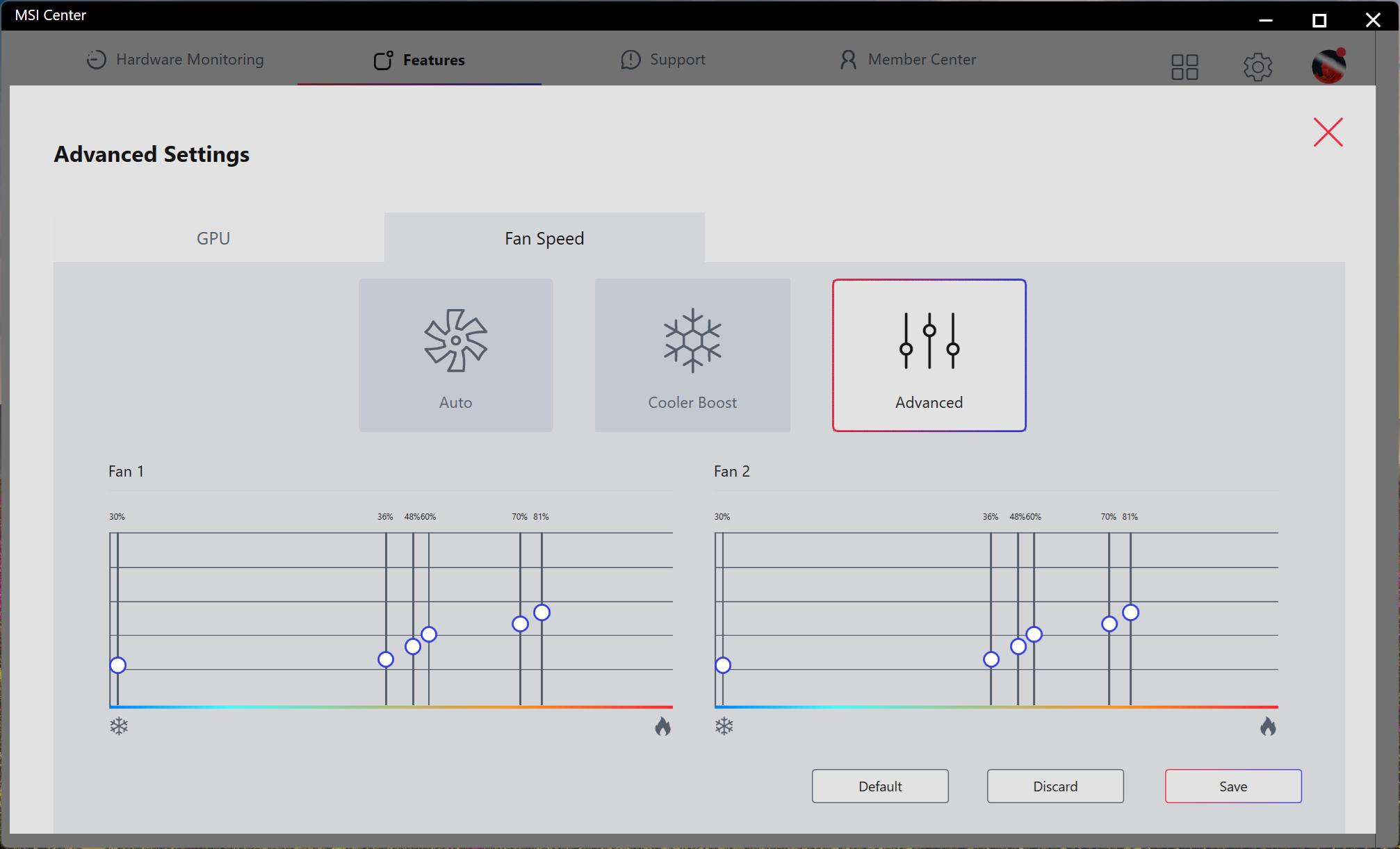1400x849 pixels.
Task: Switch to the Fan Speed tab
Action: [544, 238]
